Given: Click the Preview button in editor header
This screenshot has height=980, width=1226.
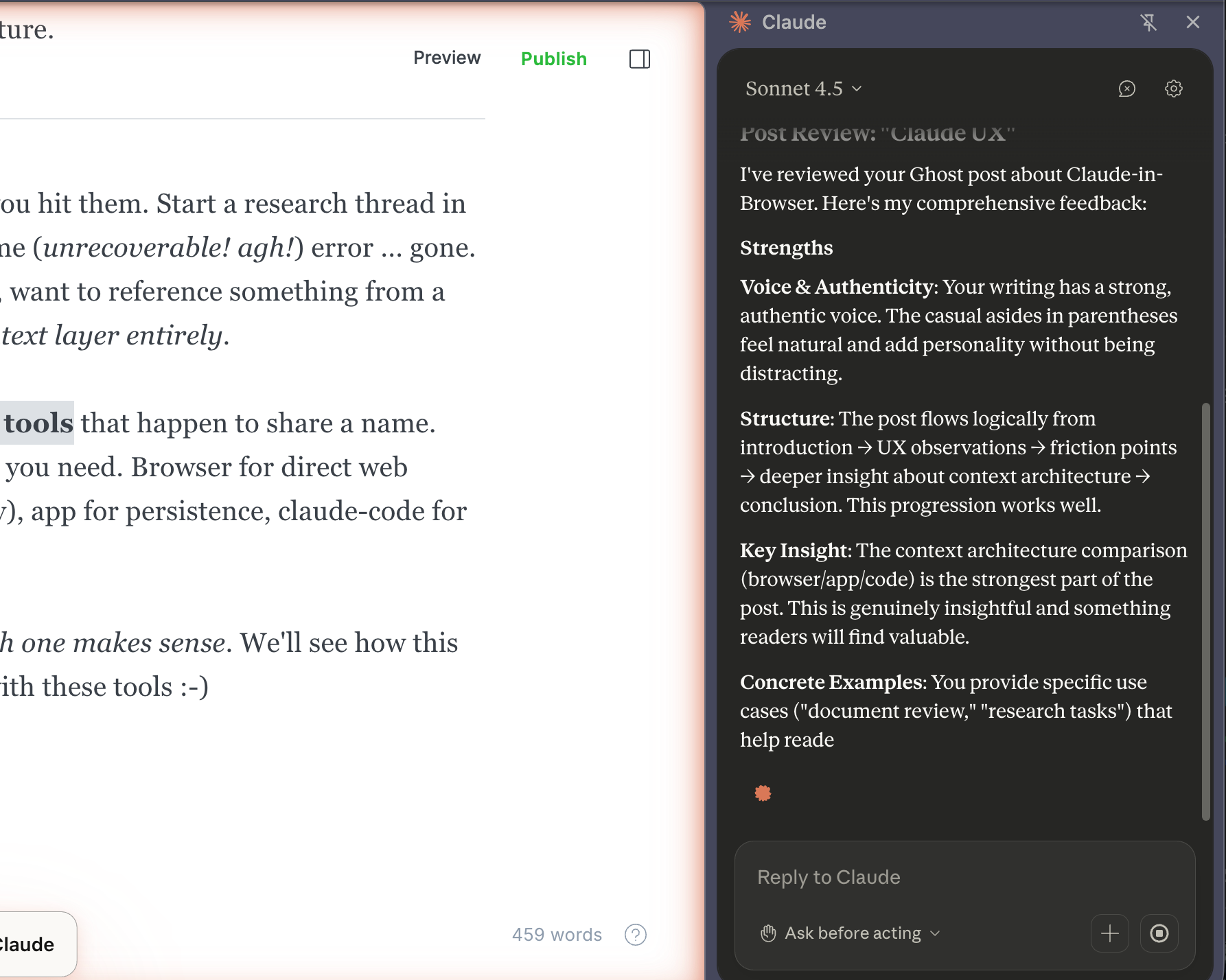Looking at the screenshot, I should [x=447, y=58].
